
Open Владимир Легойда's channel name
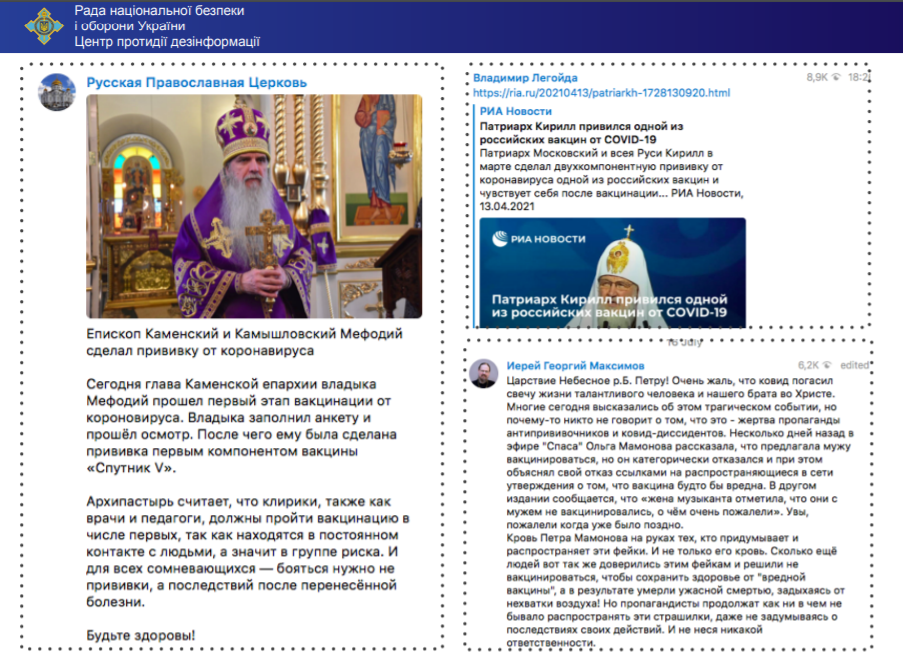(x=525, y=78)
